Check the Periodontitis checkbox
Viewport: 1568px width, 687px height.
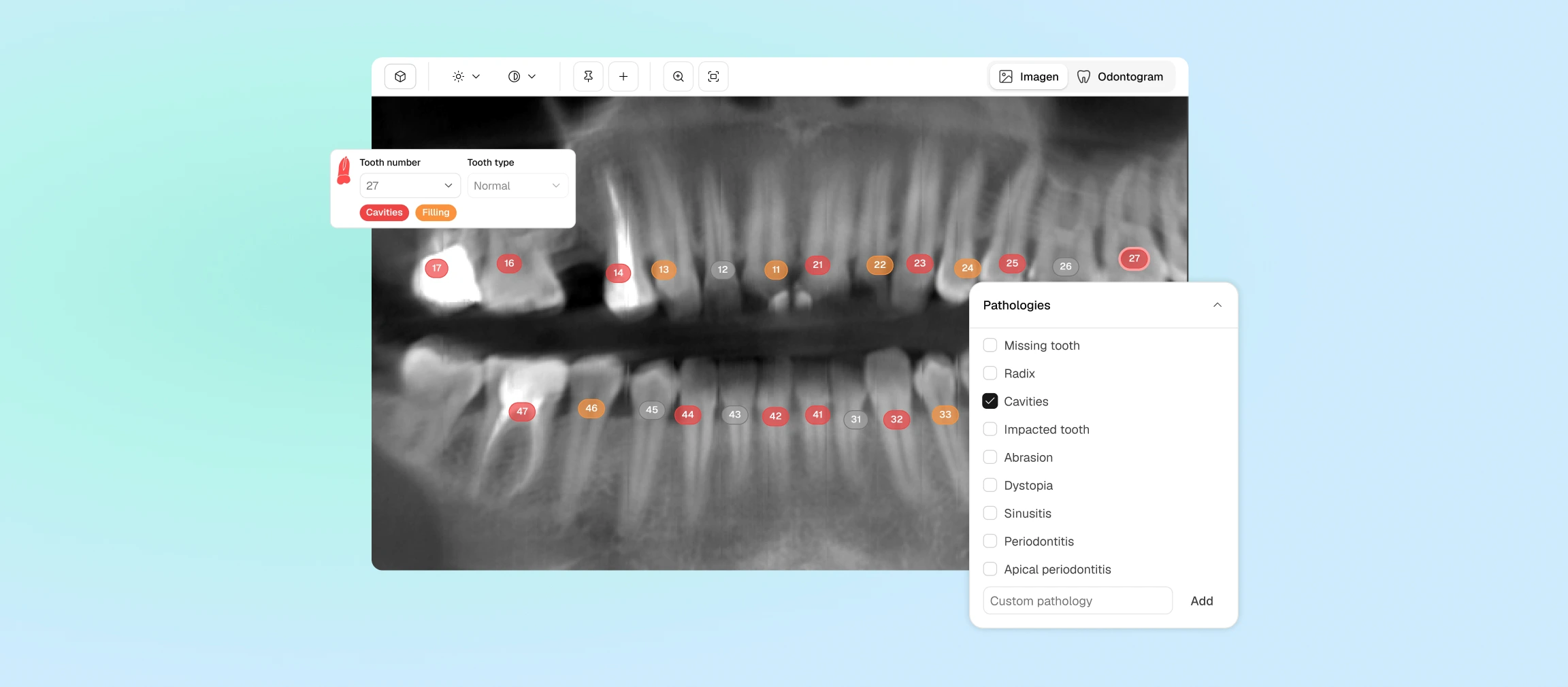[x=990, y=541]
